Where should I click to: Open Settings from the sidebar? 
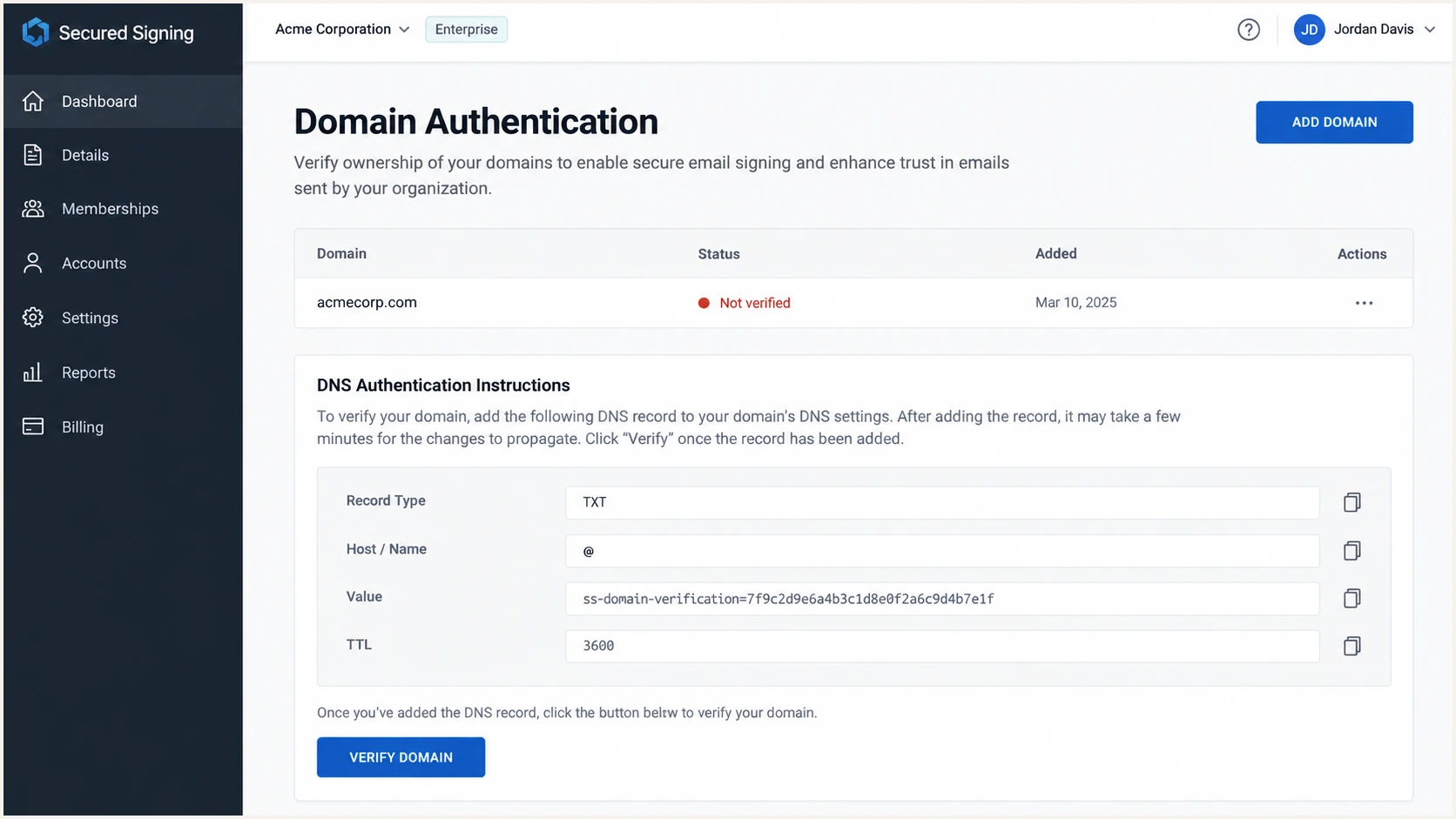pyautogui.click(x=123, y=318)
